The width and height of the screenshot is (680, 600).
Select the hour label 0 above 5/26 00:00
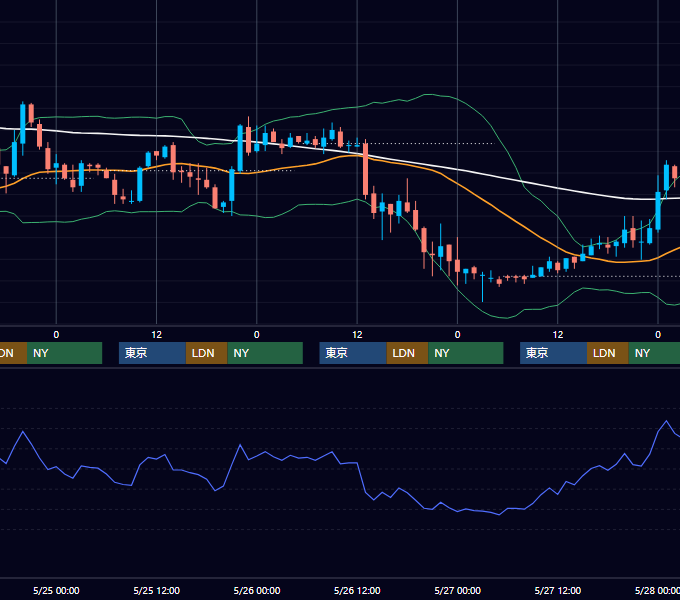click(x=257, y=335)
